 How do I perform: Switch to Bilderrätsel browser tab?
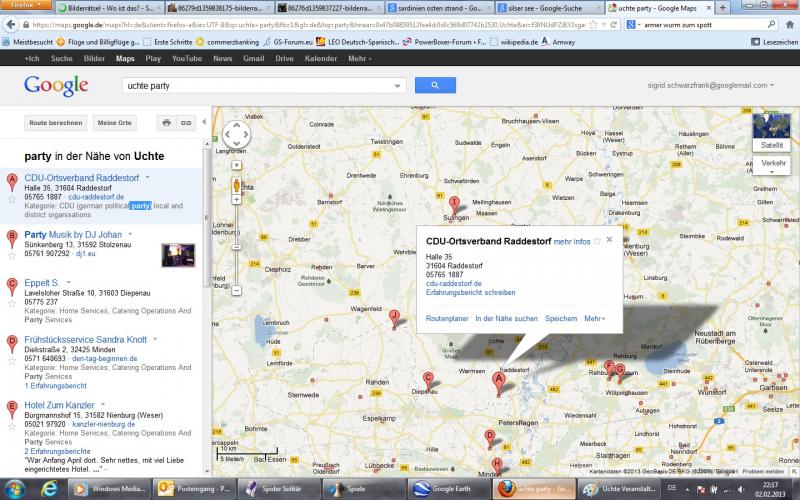tap(109, 8)
